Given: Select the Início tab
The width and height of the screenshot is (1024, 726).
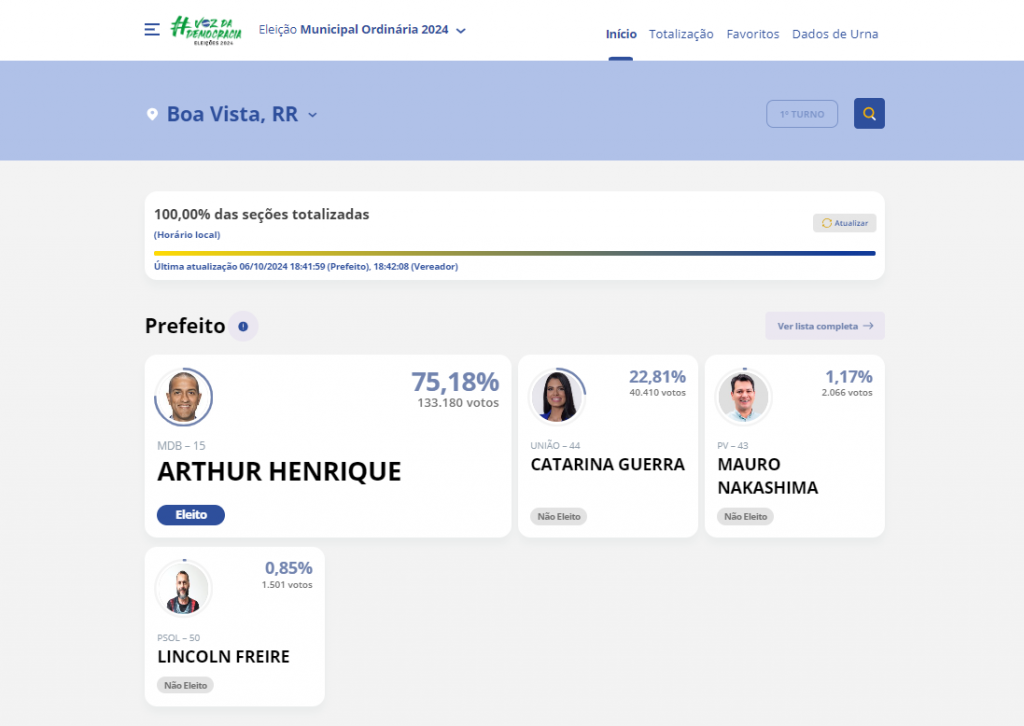Looking at the screenshot, I should [621, 34].
